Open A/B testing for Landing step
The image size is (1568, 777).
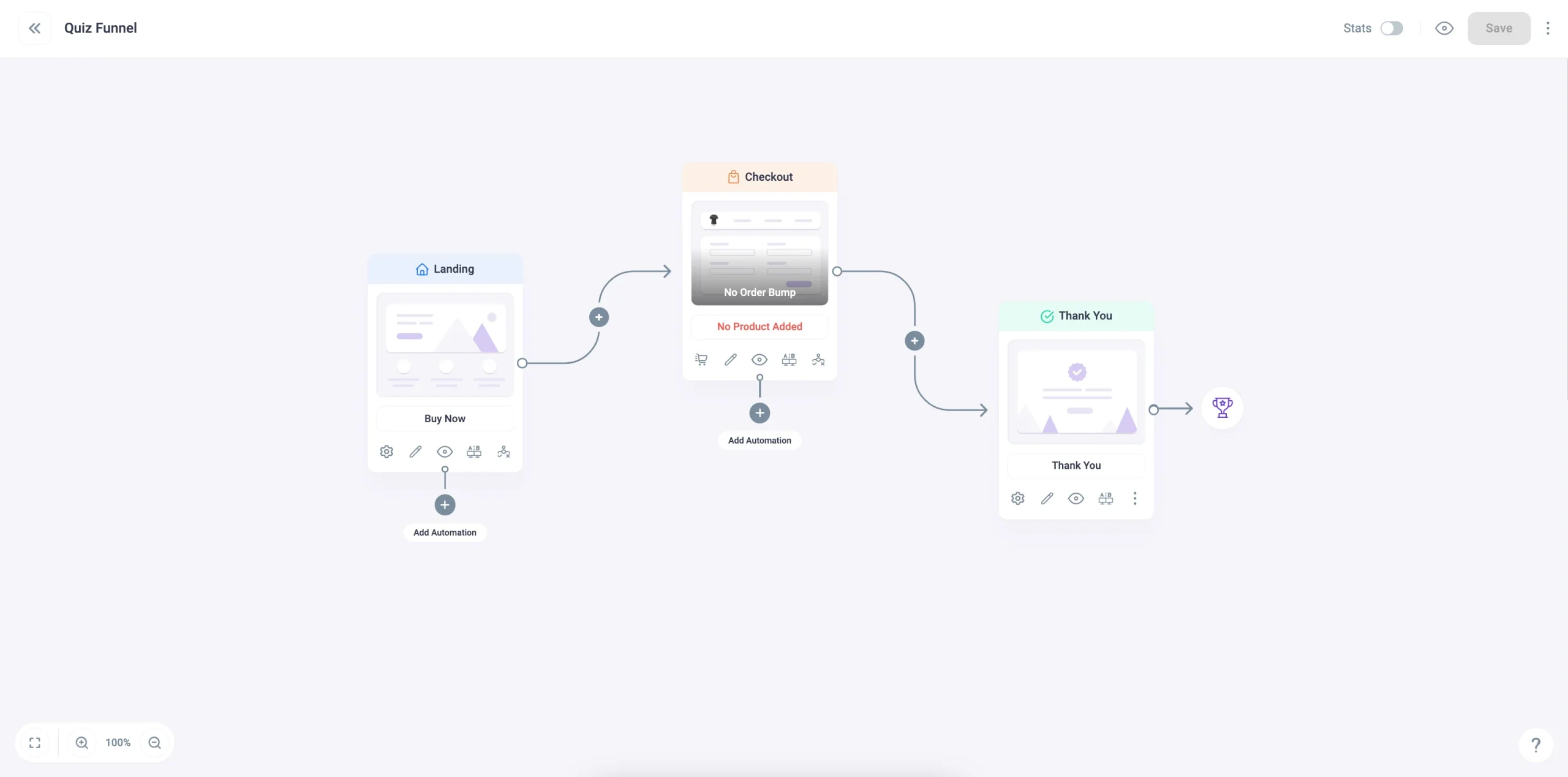[x=474, y=452]
